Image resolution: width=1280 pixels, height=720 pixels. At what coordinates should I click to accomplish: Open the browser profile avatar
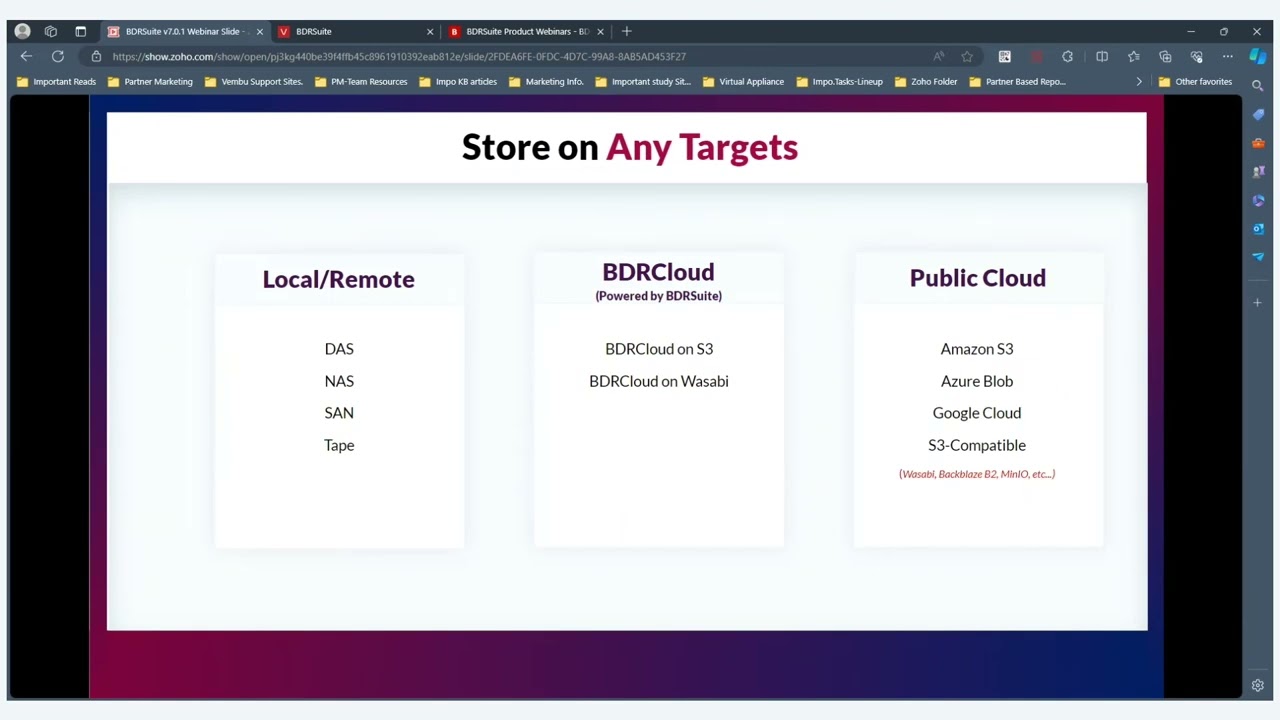(22, 31)
